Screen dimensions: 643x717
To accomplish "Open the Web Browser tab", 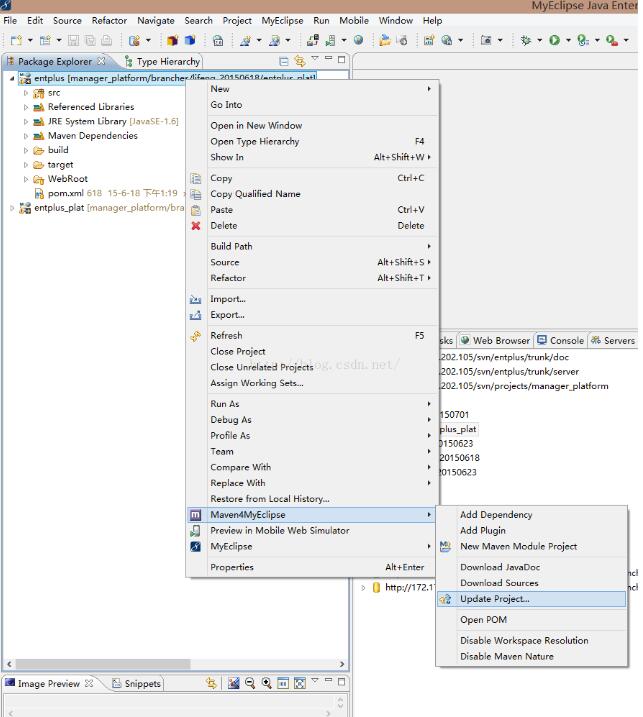I will (x=495, y=341).
